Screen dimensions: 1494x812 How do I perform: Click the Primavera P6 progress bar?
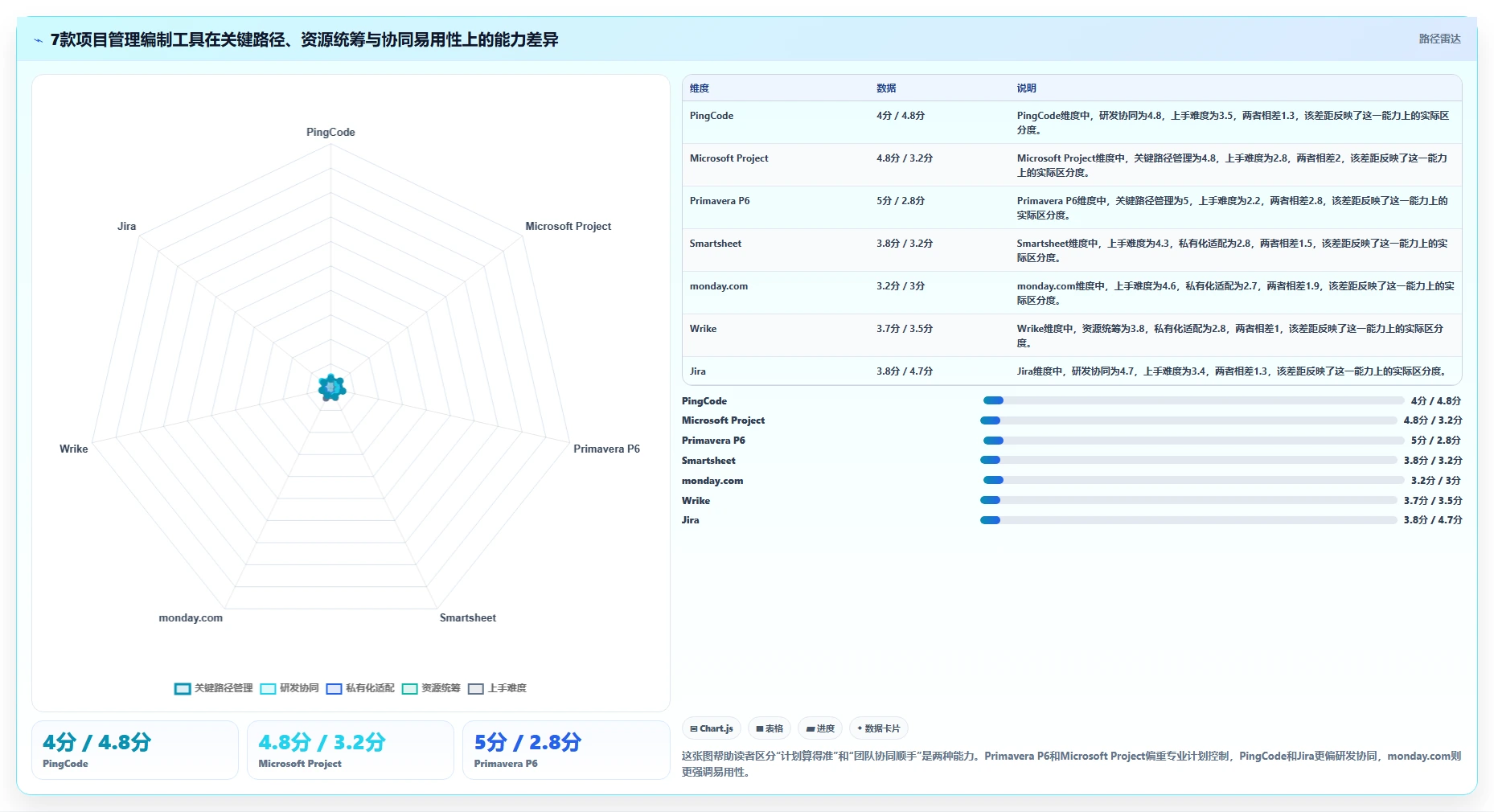point(1193,441)
